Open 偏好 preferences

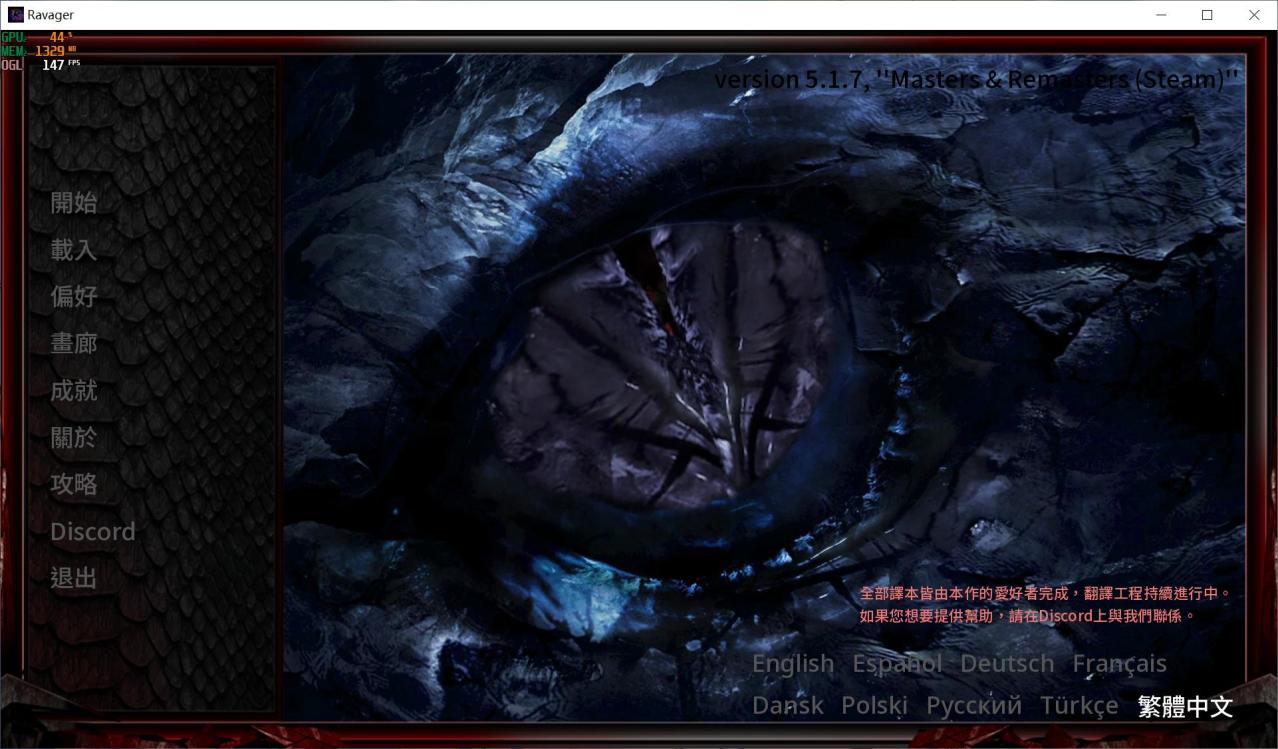(x=74, y=296)
